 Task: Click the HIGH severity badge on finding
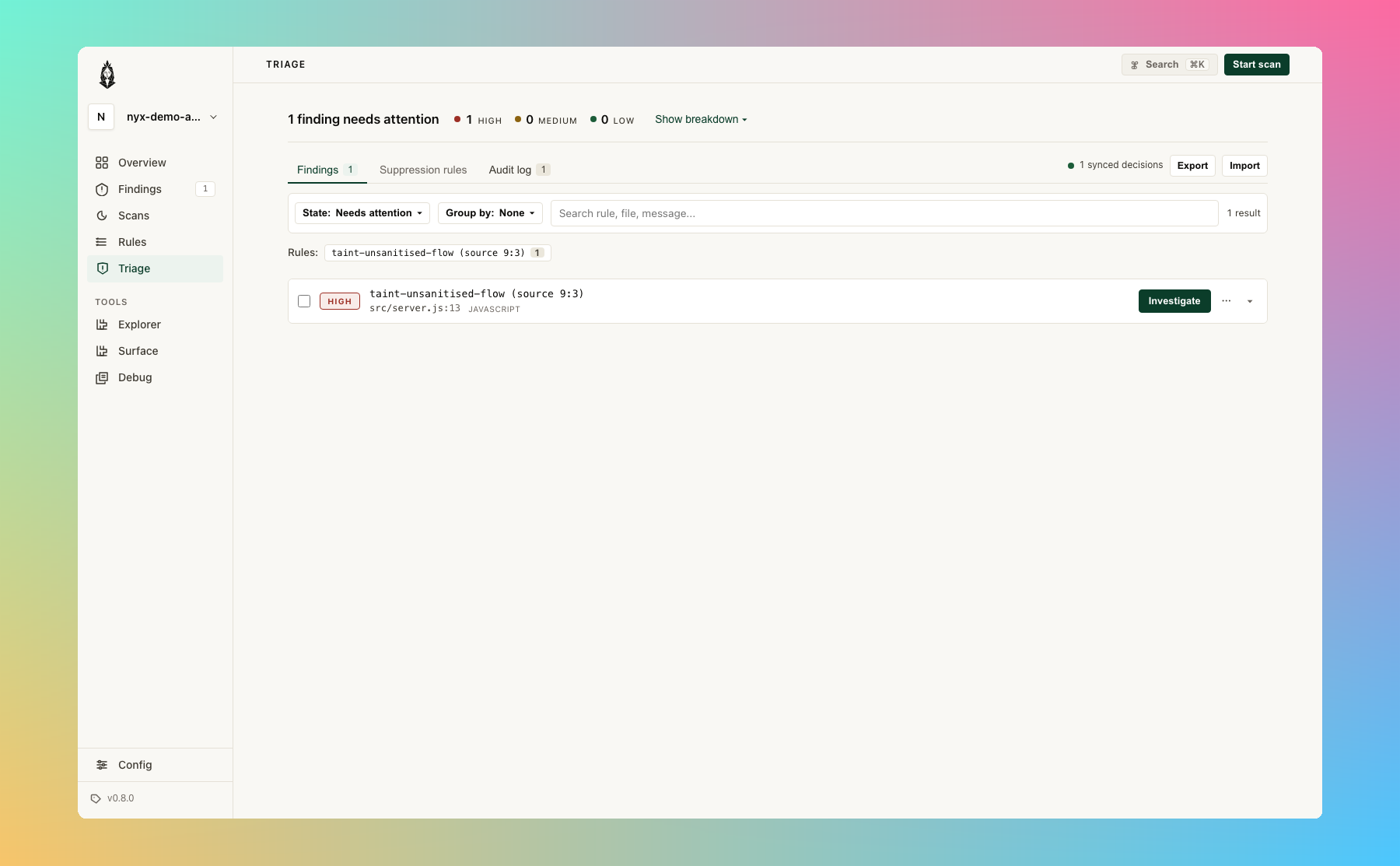[340, 301]
